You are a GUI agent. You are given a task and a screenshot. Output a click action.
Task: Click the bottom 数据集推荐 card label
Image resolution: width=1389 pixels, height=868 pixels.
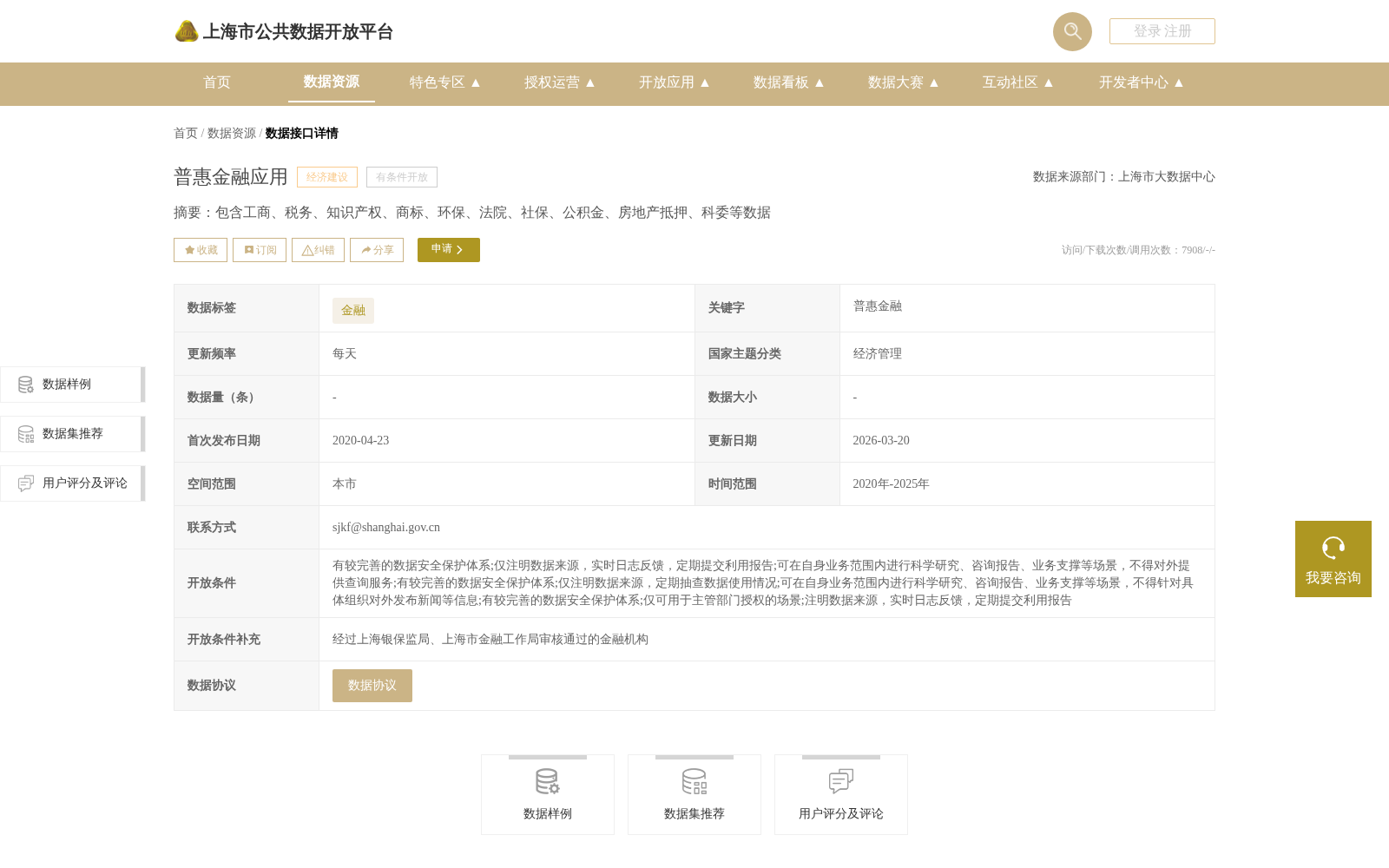(x=694, y=814)
